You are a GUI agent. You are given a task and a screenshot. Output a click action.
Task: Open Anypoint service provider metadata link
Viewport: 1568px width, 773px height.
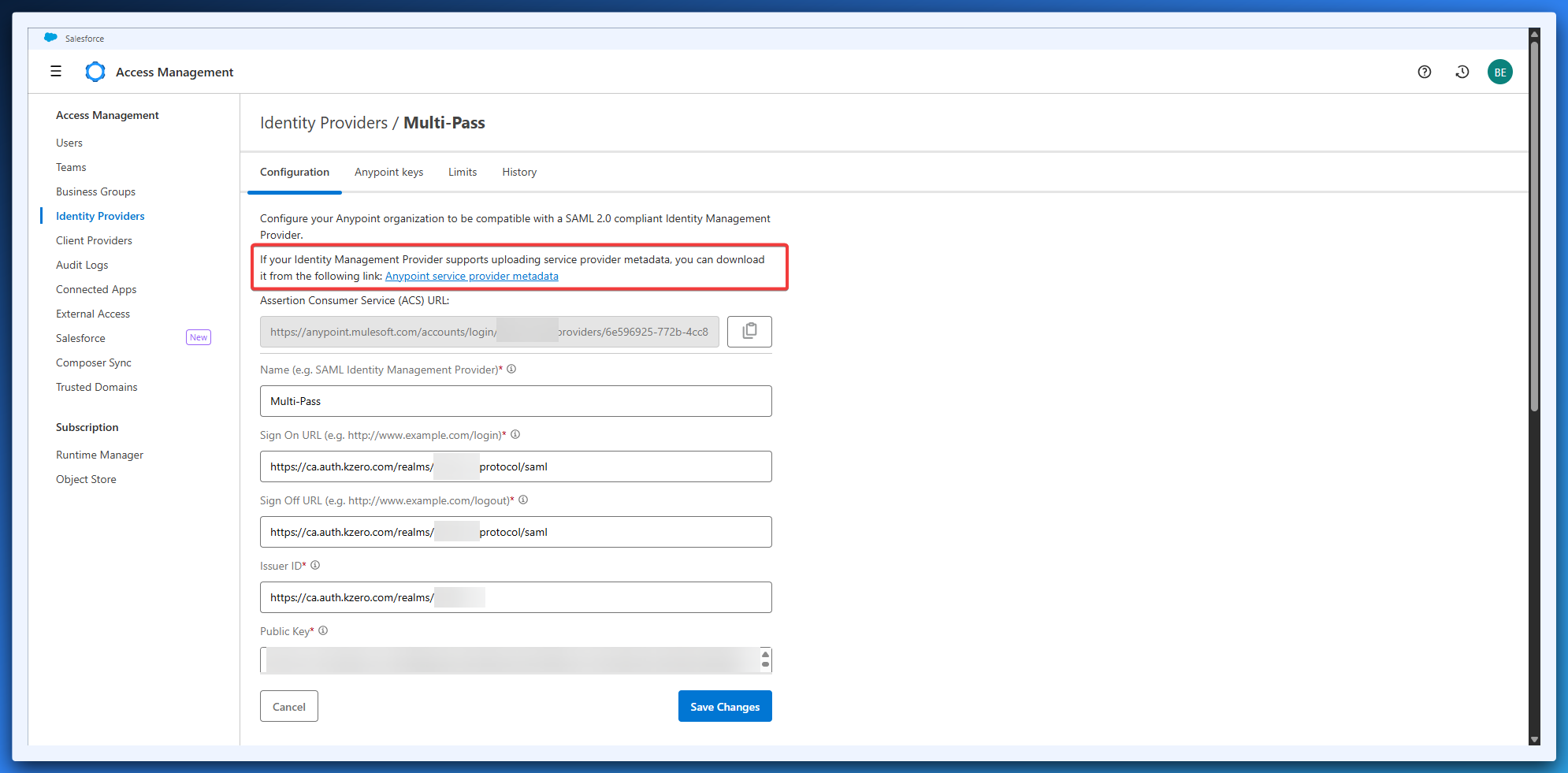click(x=471, y=276)
